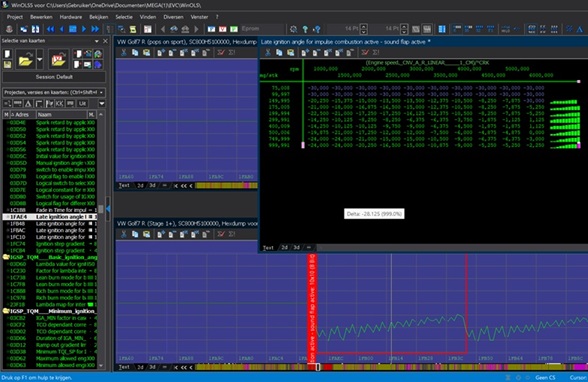Click the blue A text icon on the toolbar's right end

click(580, 29)
